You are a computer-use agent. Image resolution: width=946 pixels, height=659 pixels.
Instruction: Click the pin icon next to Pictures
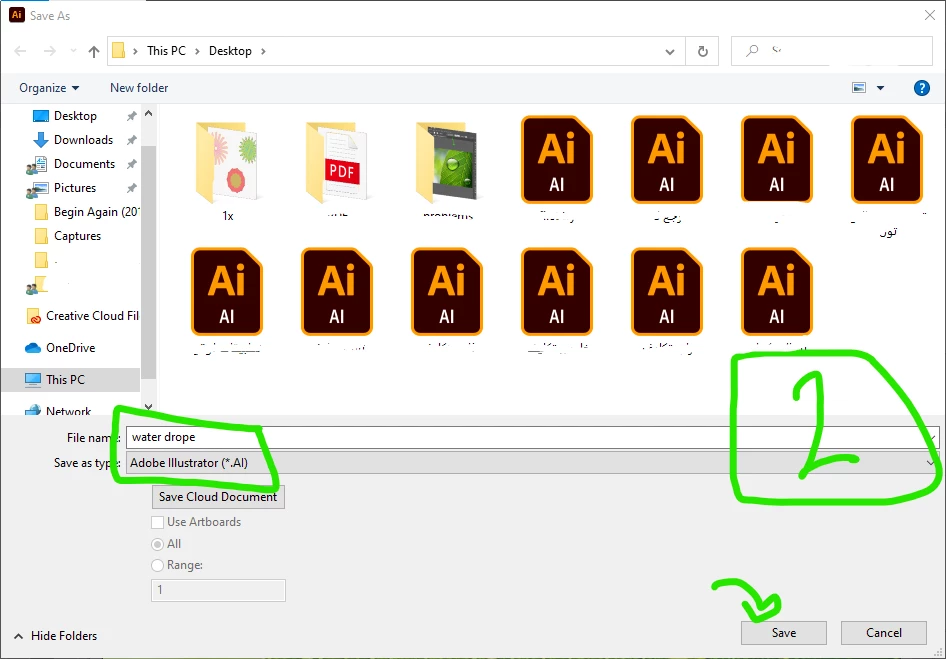[x=132, y=188]
